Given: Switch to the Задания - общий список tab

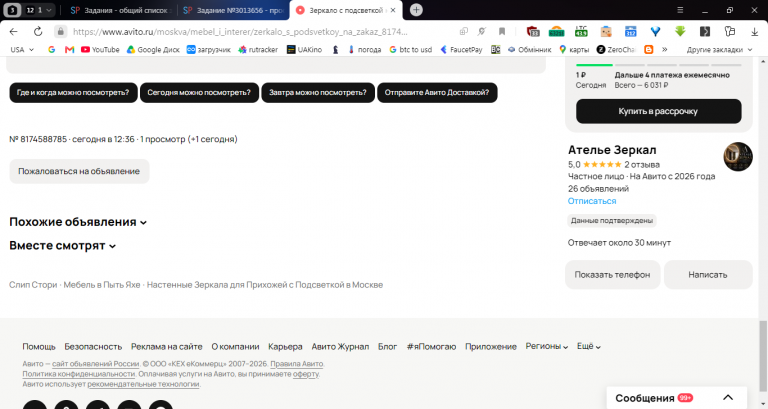Looking at the screenshot, I should click(120, 10).
